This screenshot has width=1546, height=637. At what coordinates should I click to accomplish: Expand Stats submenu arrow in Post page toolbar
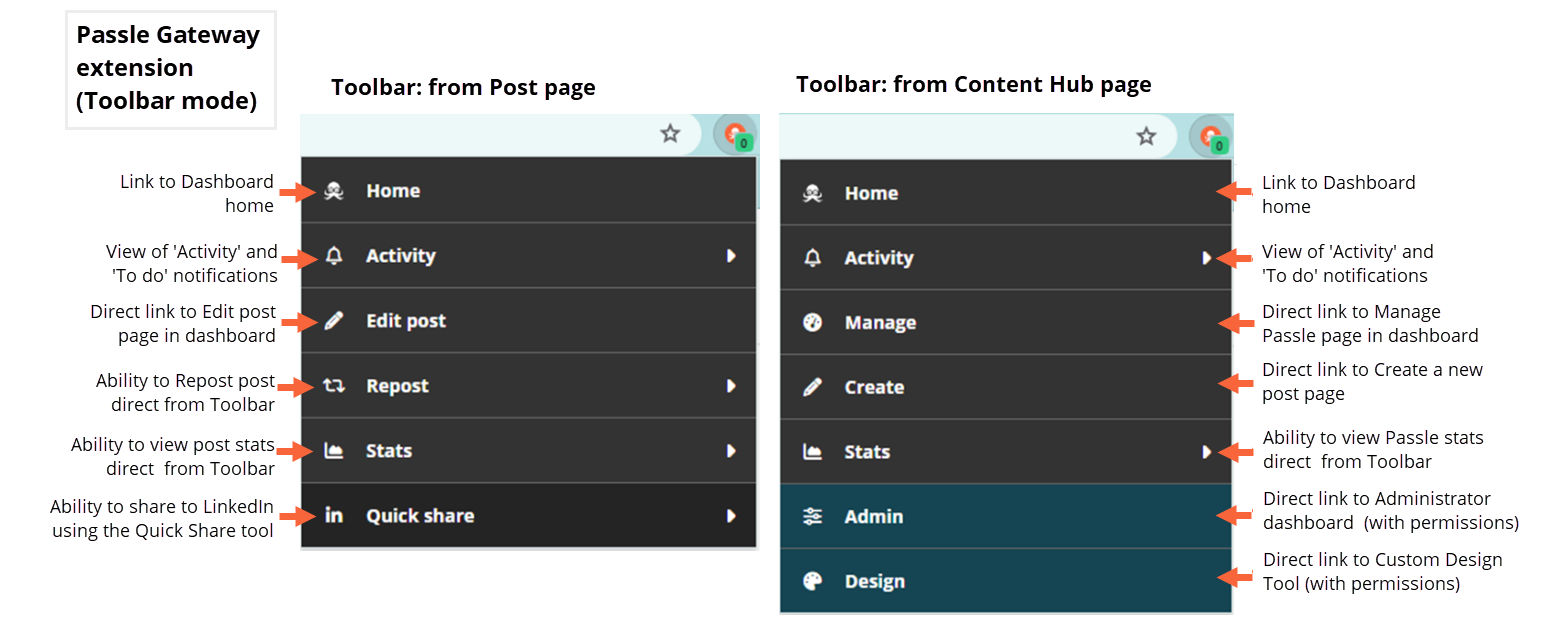point(731,451)
